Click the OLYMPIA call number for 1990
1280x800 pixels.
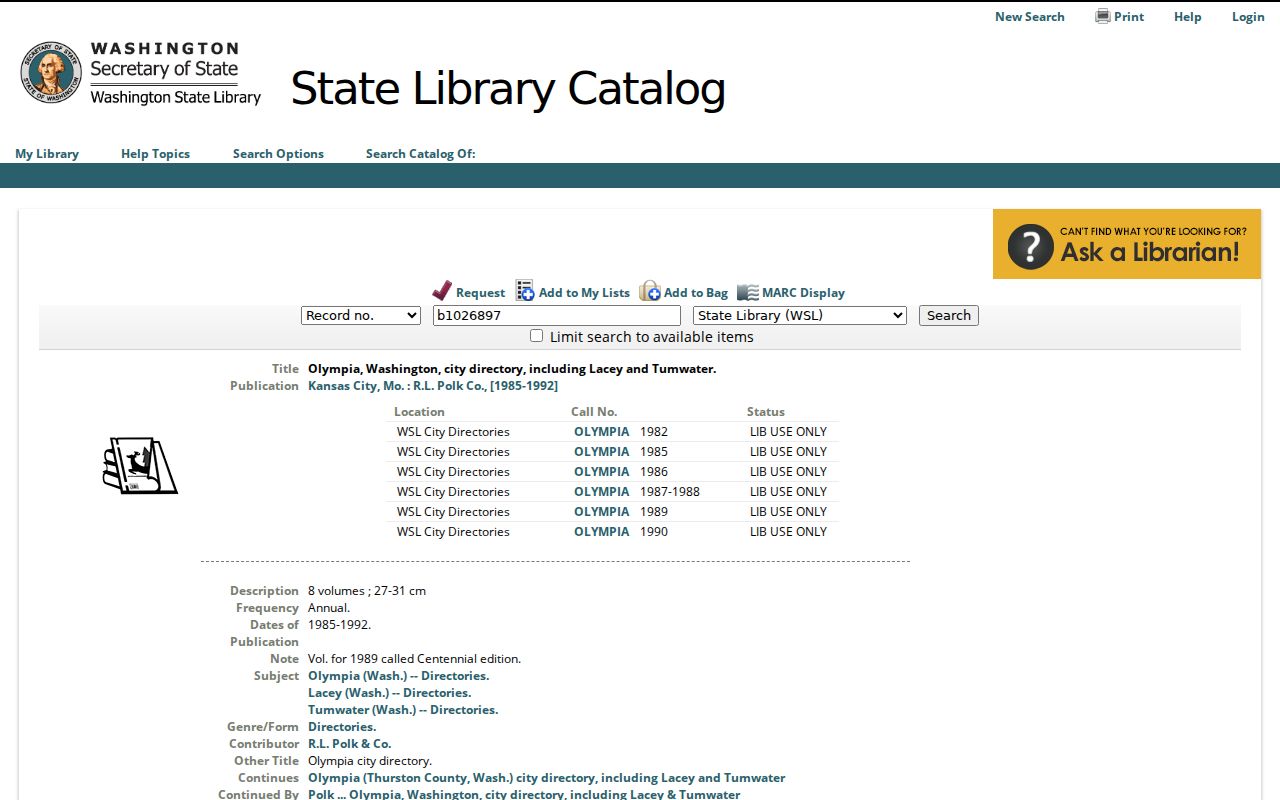602,532
